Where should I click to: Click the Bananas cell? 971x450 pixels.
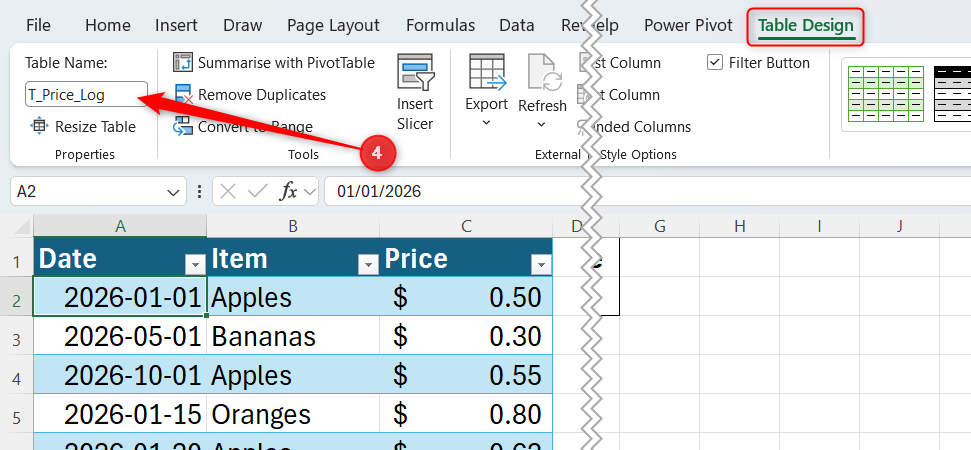click(x=293, y=336)
